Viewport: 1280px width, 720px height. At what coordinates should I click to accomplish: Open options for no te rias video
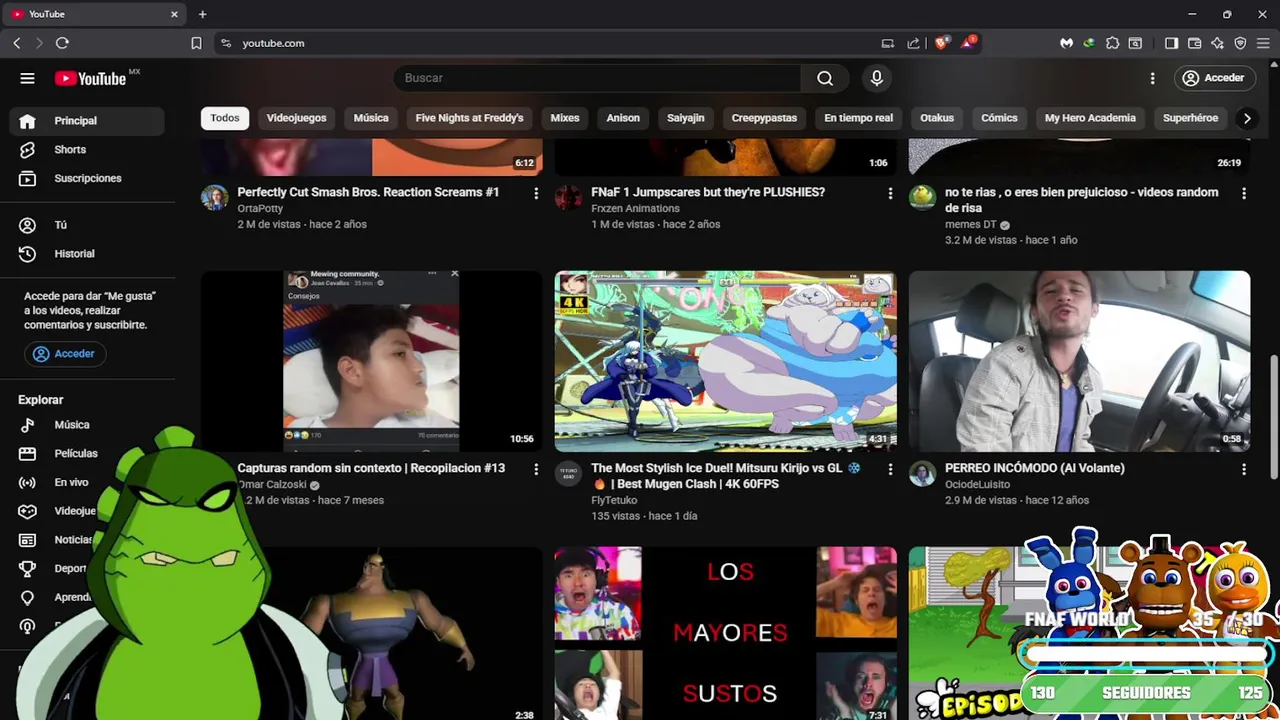pyautogui.click(x=1244, y=193)
